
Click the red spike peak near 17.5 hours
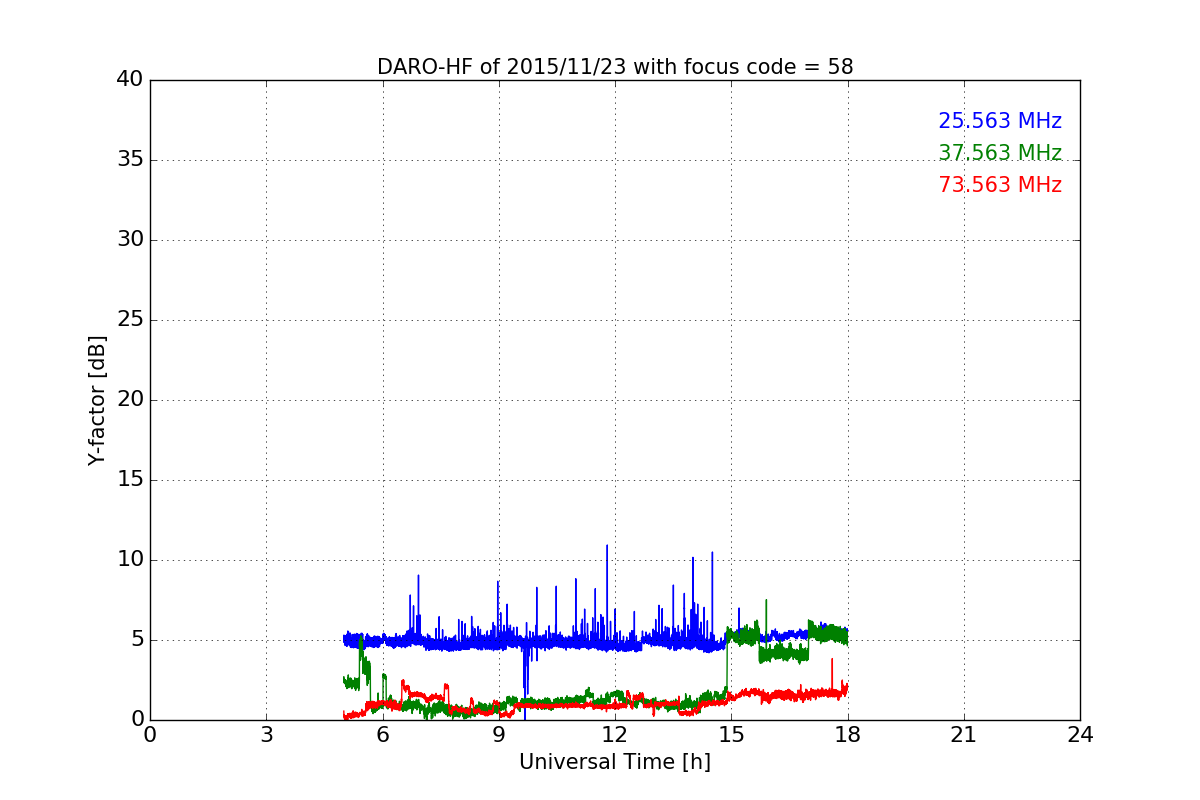(x=832, y=659)
